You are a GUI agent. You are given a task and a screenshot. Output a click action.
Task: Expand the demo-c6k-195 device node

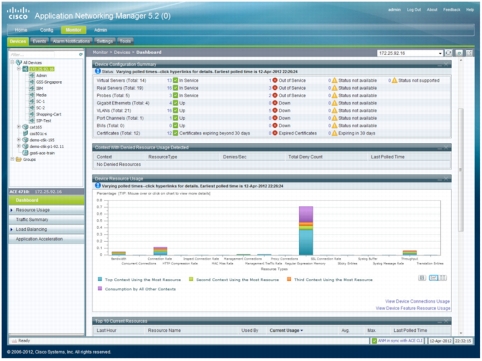[x=19, y=140]
